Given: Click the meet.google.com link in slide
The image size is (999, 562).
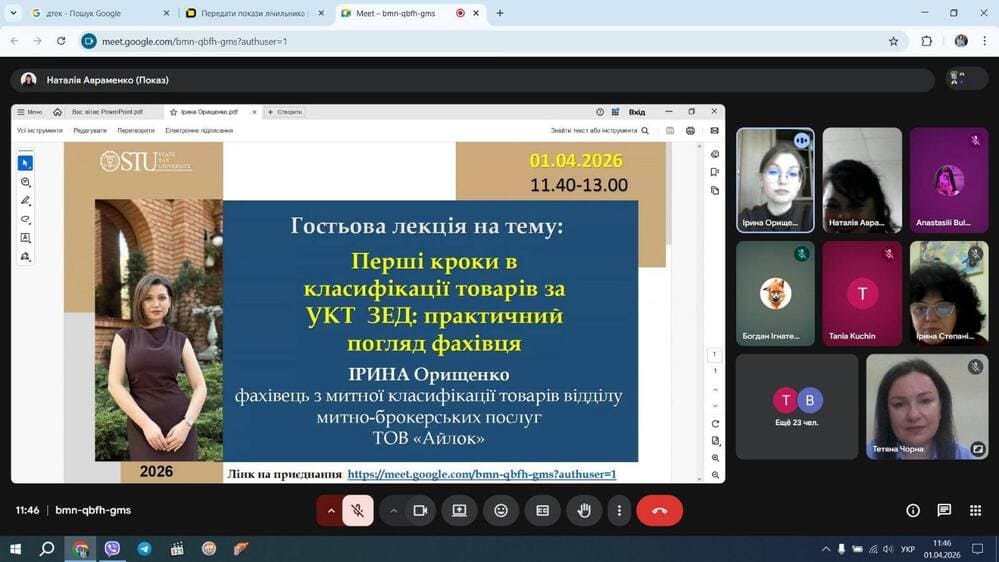Looking at the screenshot, I should [x=481, y=474].
